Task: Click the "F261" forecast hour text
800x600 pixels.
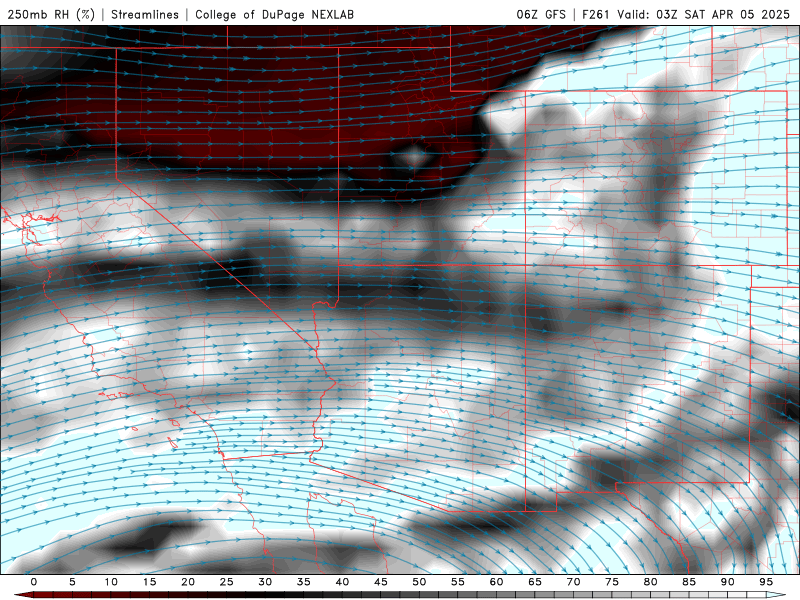Action: [595, 14]
